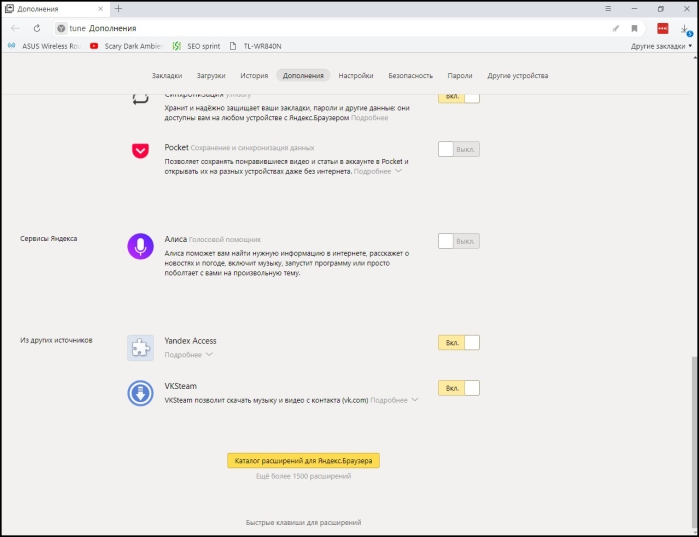
Task: Open the downloads arrow icon
Action: click(x=686, y=29)
